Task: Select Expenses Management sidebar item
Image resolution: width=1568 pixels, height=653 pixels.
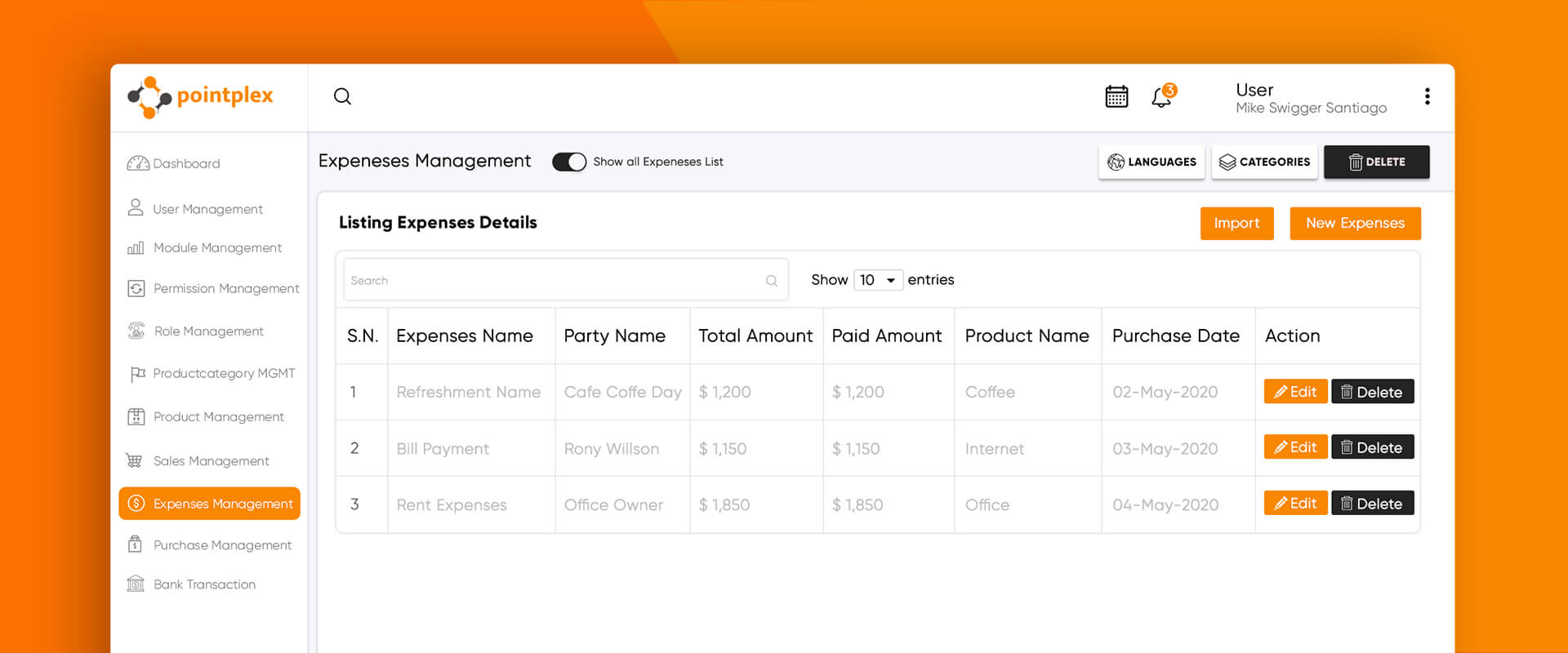Action: (209, 504)
